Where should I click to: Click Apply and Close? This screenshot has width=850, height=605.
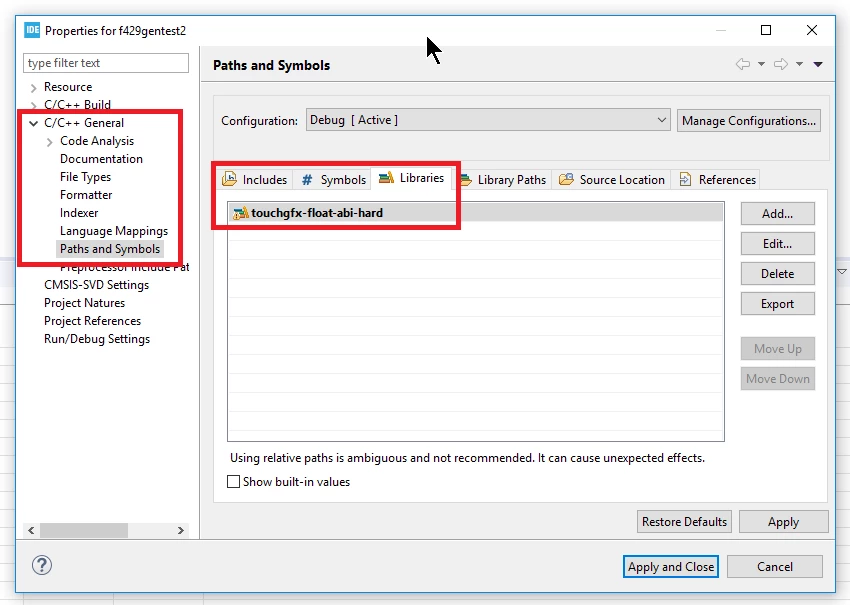coord(671,567)
